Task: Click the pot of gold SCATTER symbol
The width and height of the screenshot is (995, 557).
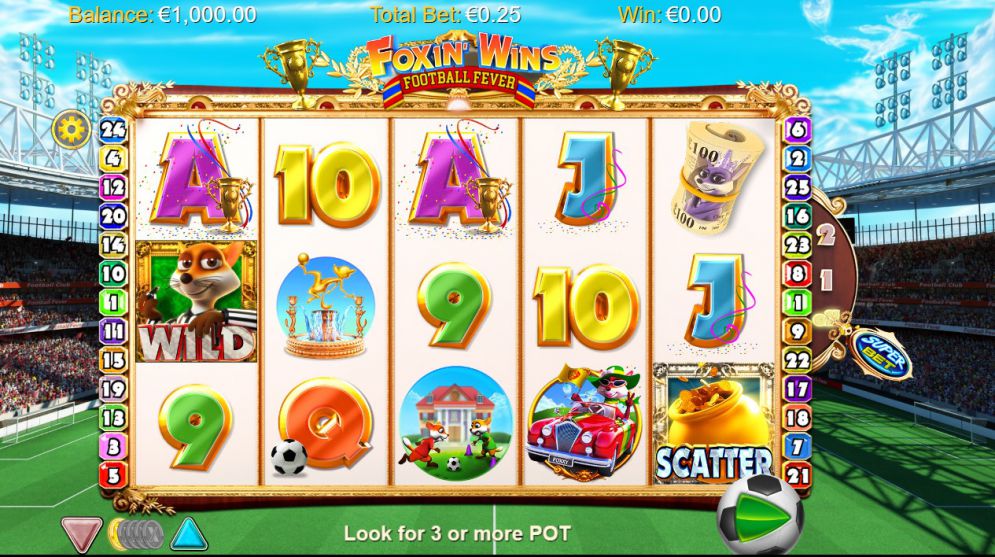Action: click(x=714, y=424)
